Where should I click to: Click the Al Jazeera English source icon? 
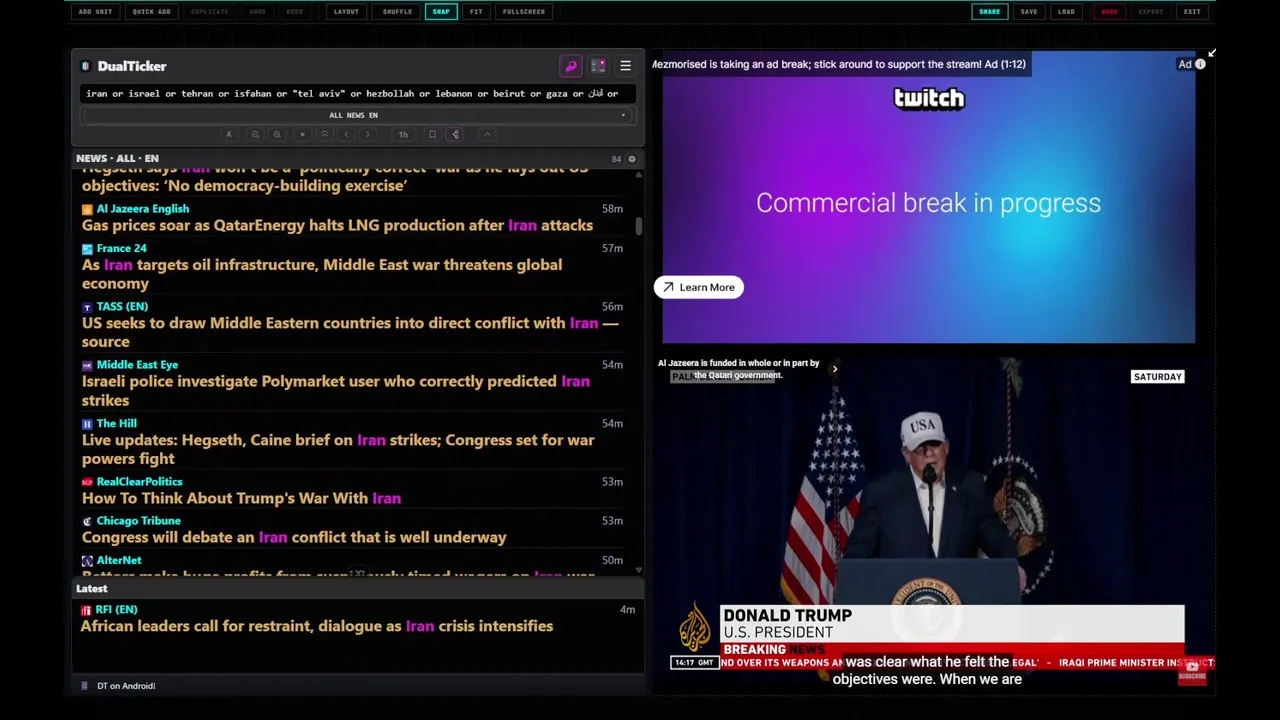click(87, 209)
